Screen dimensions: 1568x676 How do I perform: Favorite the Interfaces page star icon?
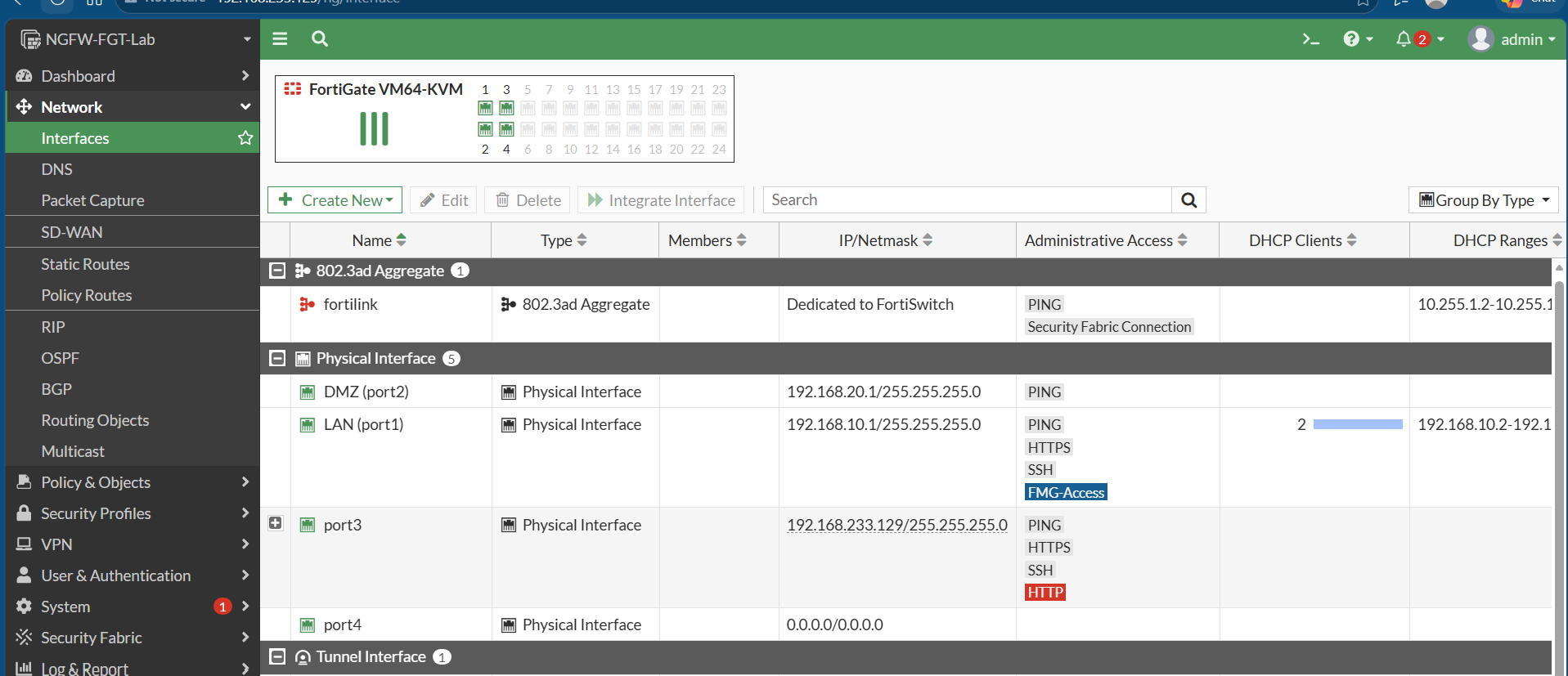tap(245, 138)
